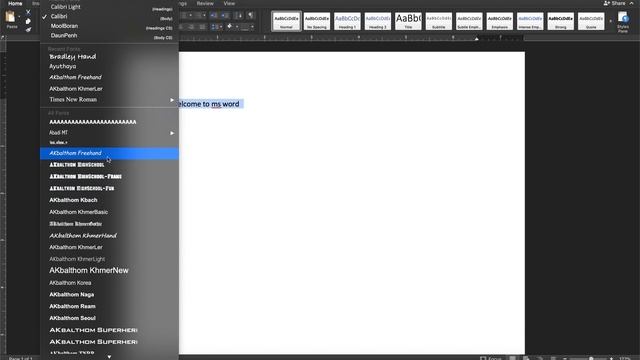Screen dimensions: 640x360
Task: Choose Ayuthaya from recent fonts
Action: 109,66
